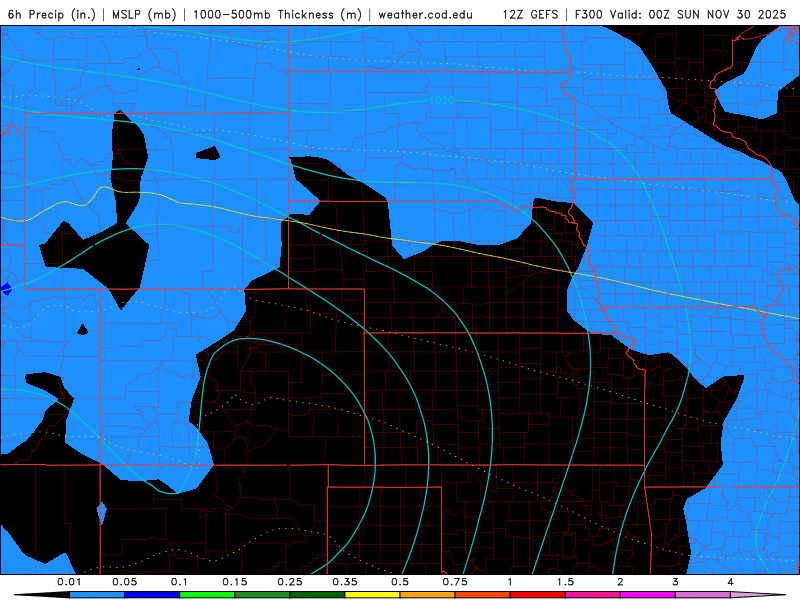Click the dark blue 0.05 legend swatch
The height and width of the screenshot is (600, 800).
tap(152, 595)
